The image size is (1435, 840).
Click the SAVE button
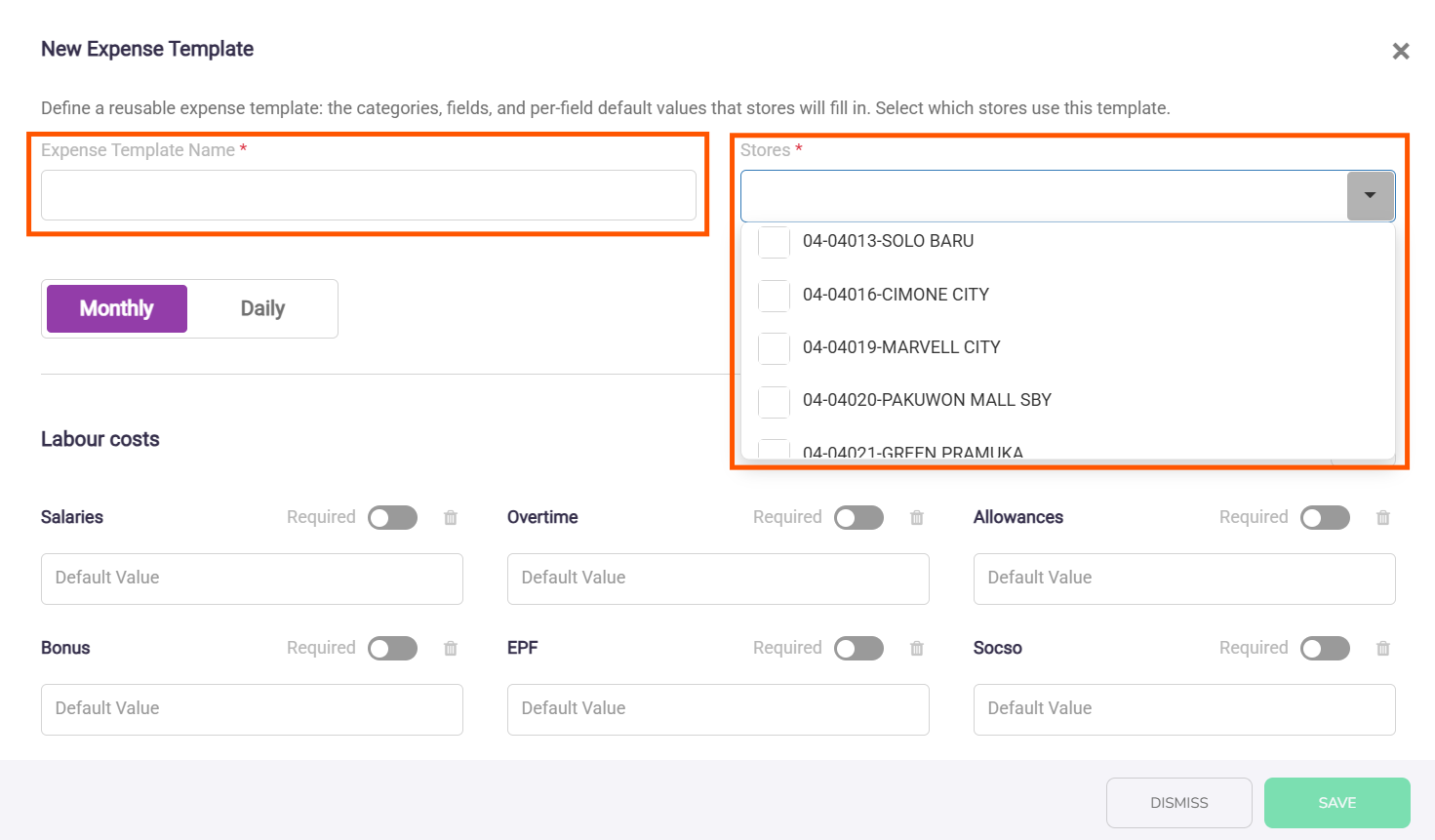1337,803
